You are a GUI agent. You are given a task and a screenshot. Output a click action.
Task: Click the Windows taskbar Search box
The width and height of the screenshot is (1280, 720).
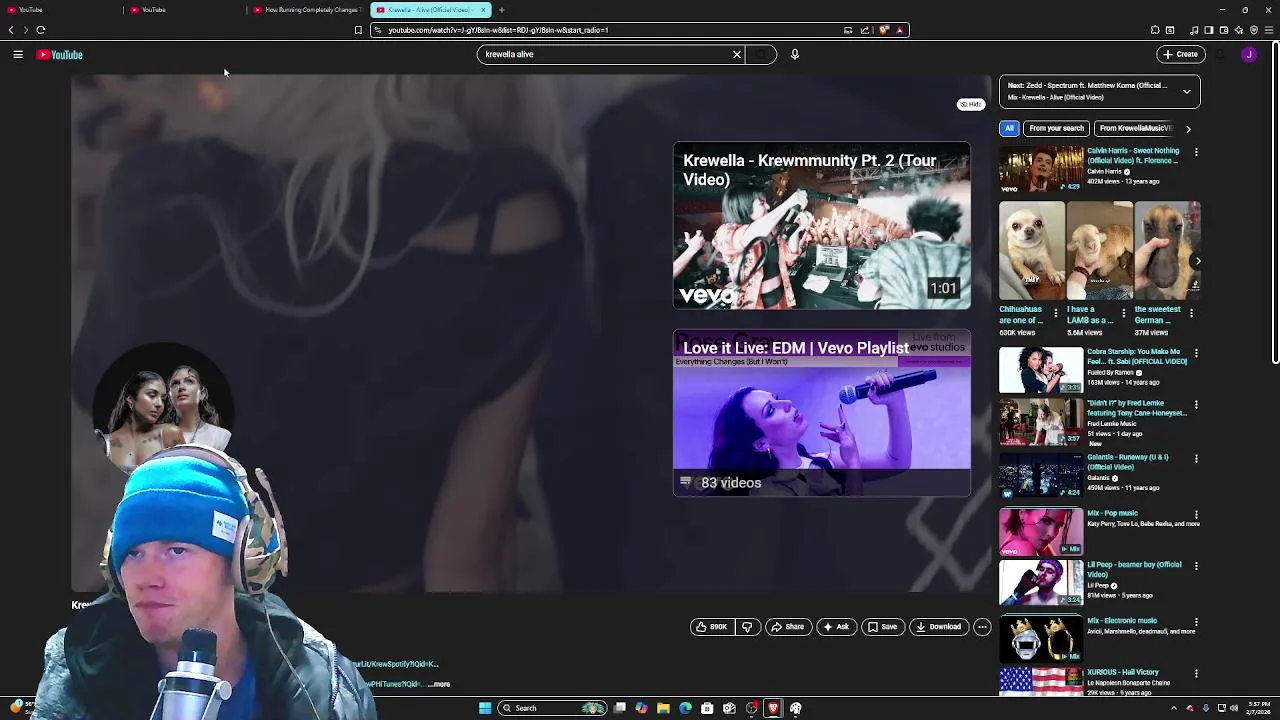coord(552,708)
